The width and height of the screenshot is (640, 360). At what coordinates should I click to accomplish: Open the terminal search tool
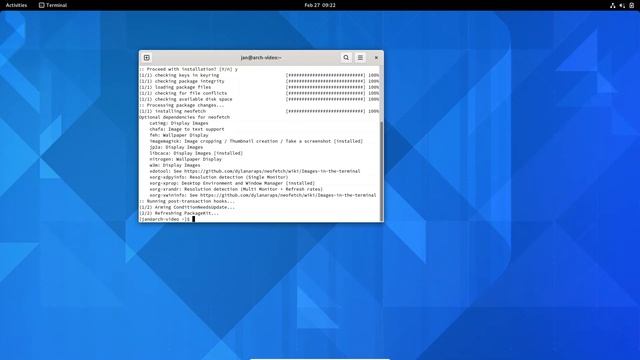346,58
